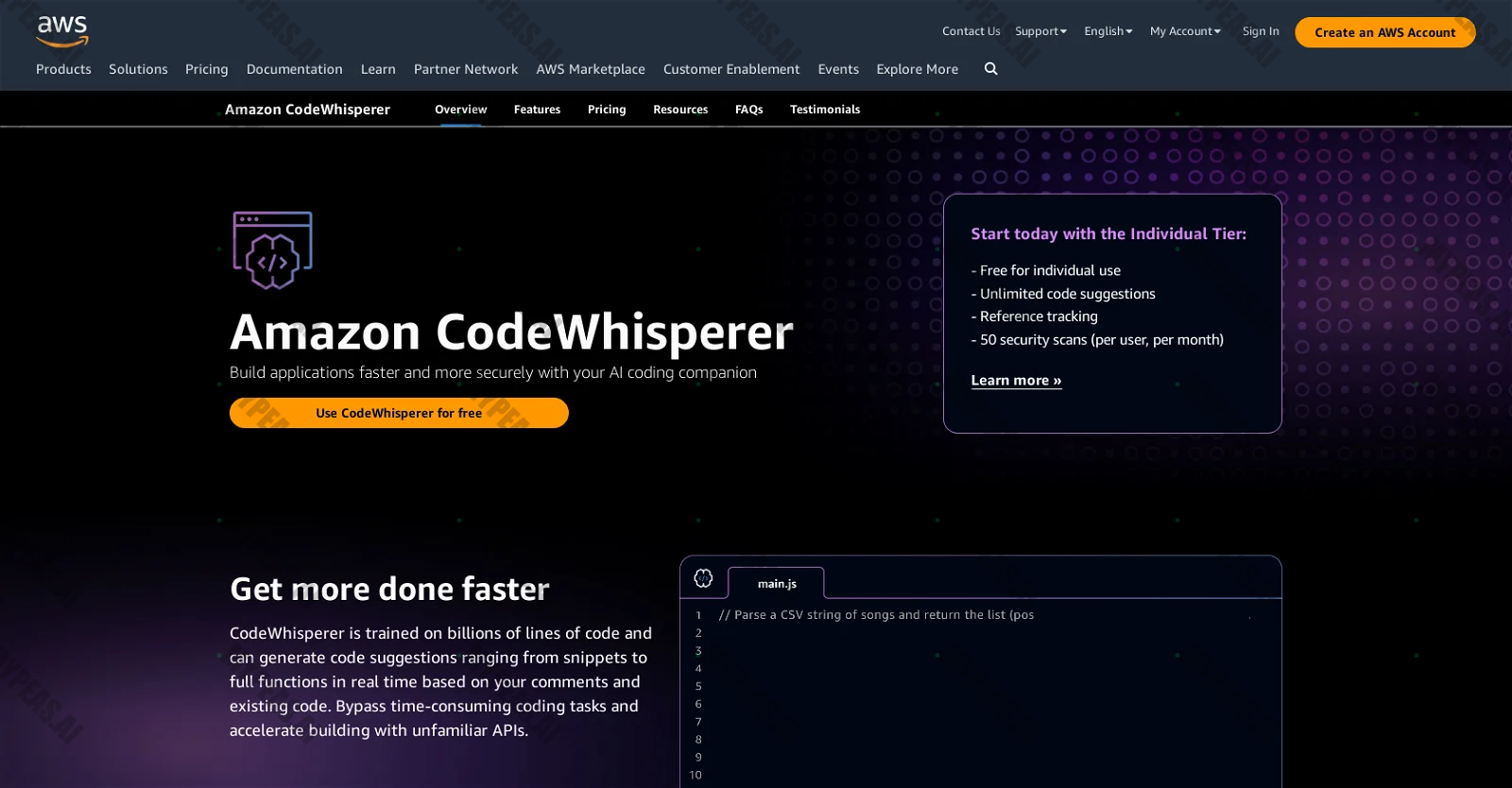Click '- Reference tracking' text
1512x788 pixels.
click(1035, 317)
